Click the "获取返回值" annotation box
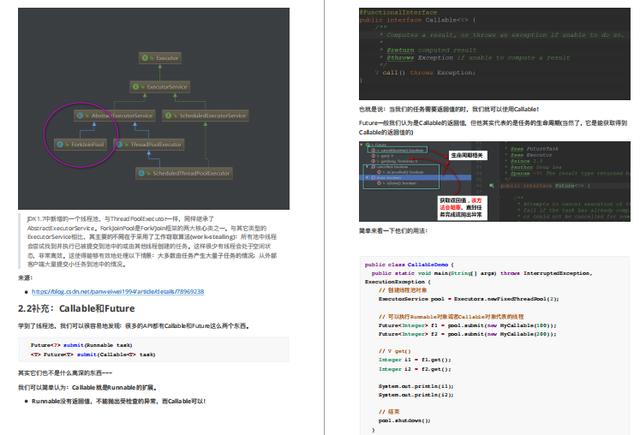This screenshot has width=640, height=435. (x=462, y=208)
